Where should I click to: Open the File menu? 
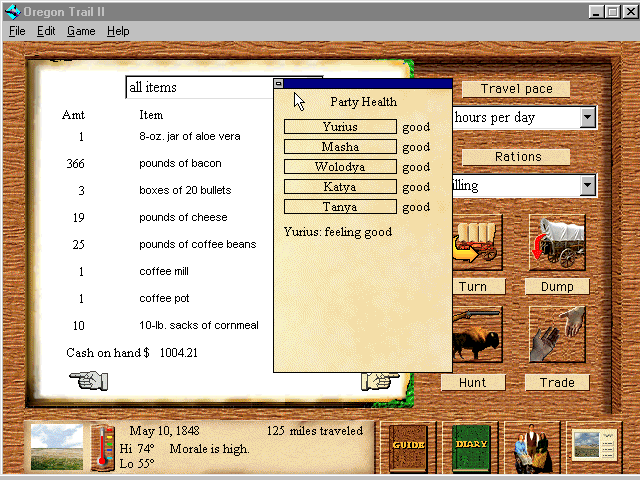[17, 31]
